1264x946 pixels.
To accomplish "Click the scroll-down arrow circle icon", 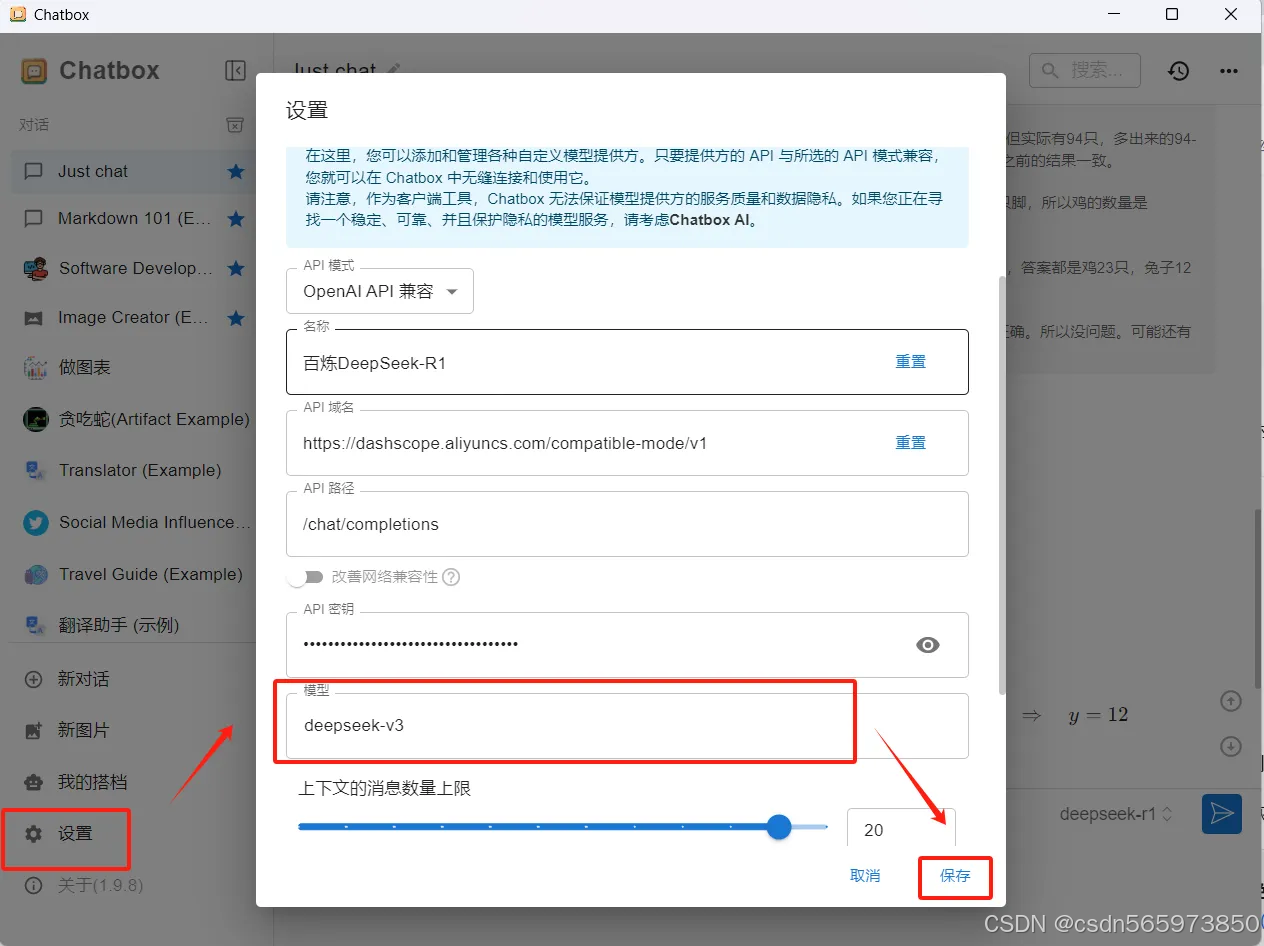I will pyautogui.click(x=1231, y=746).
